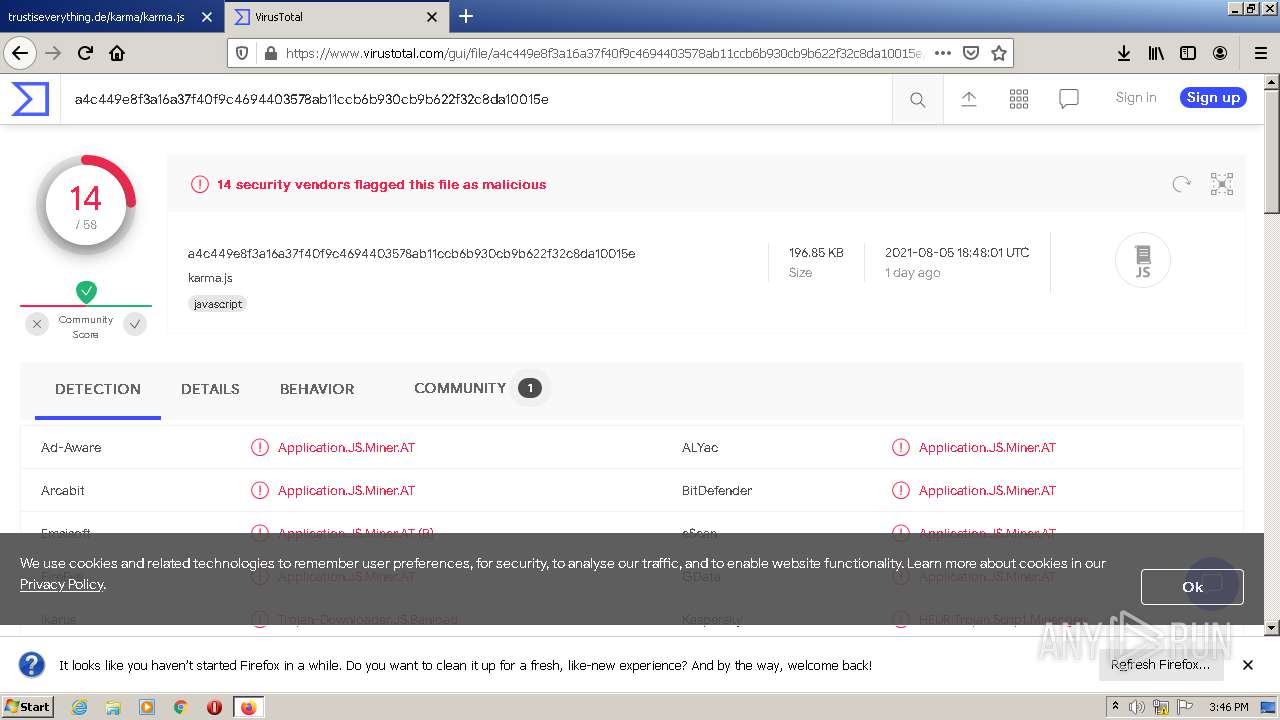Switch to the BEHAVIOR tab
The height and width of the screenshot is (720, 1280).
tap(317, 389)
